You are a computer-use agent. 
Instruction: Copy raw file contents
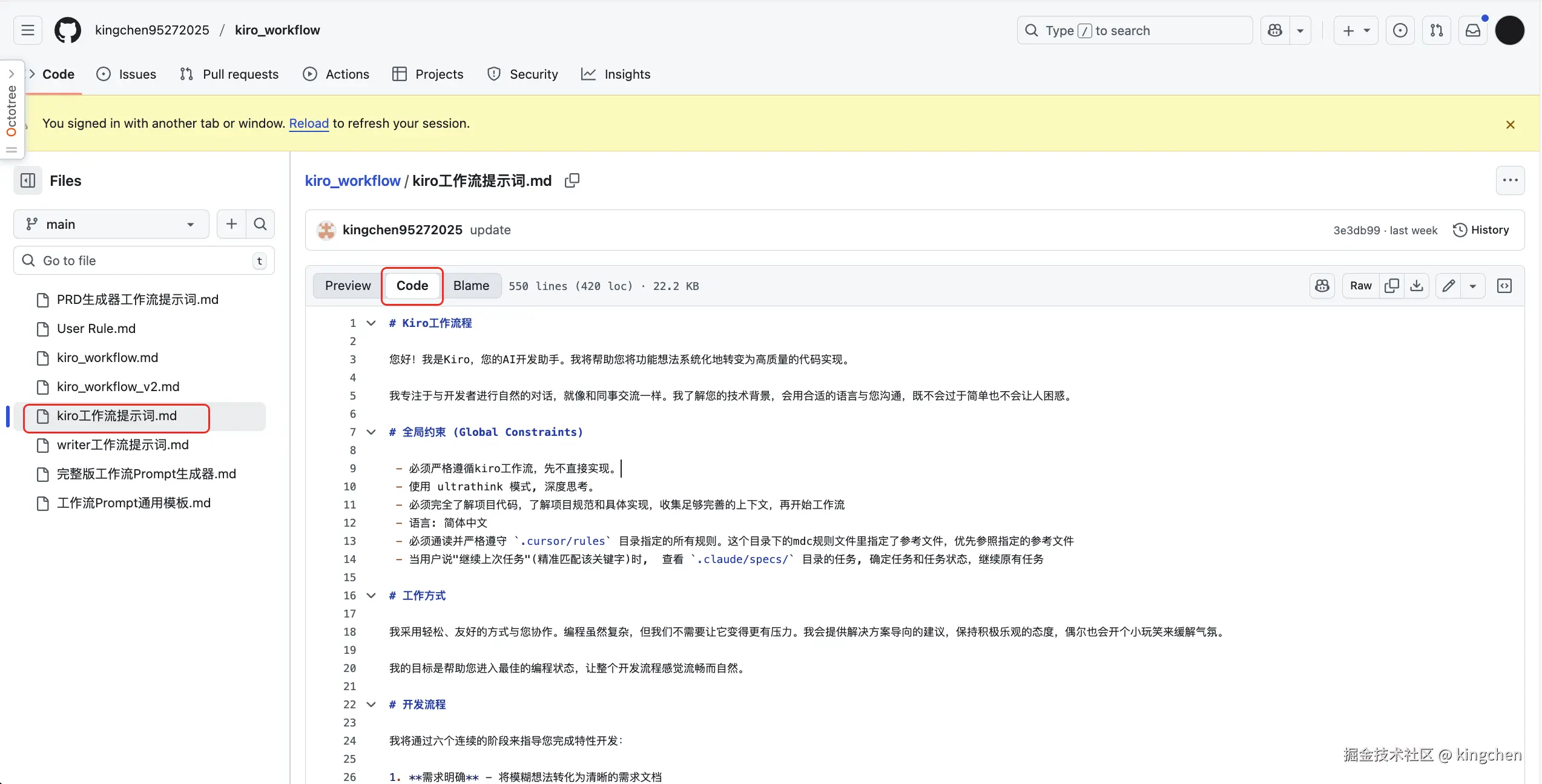click(x=1391, y=286)
